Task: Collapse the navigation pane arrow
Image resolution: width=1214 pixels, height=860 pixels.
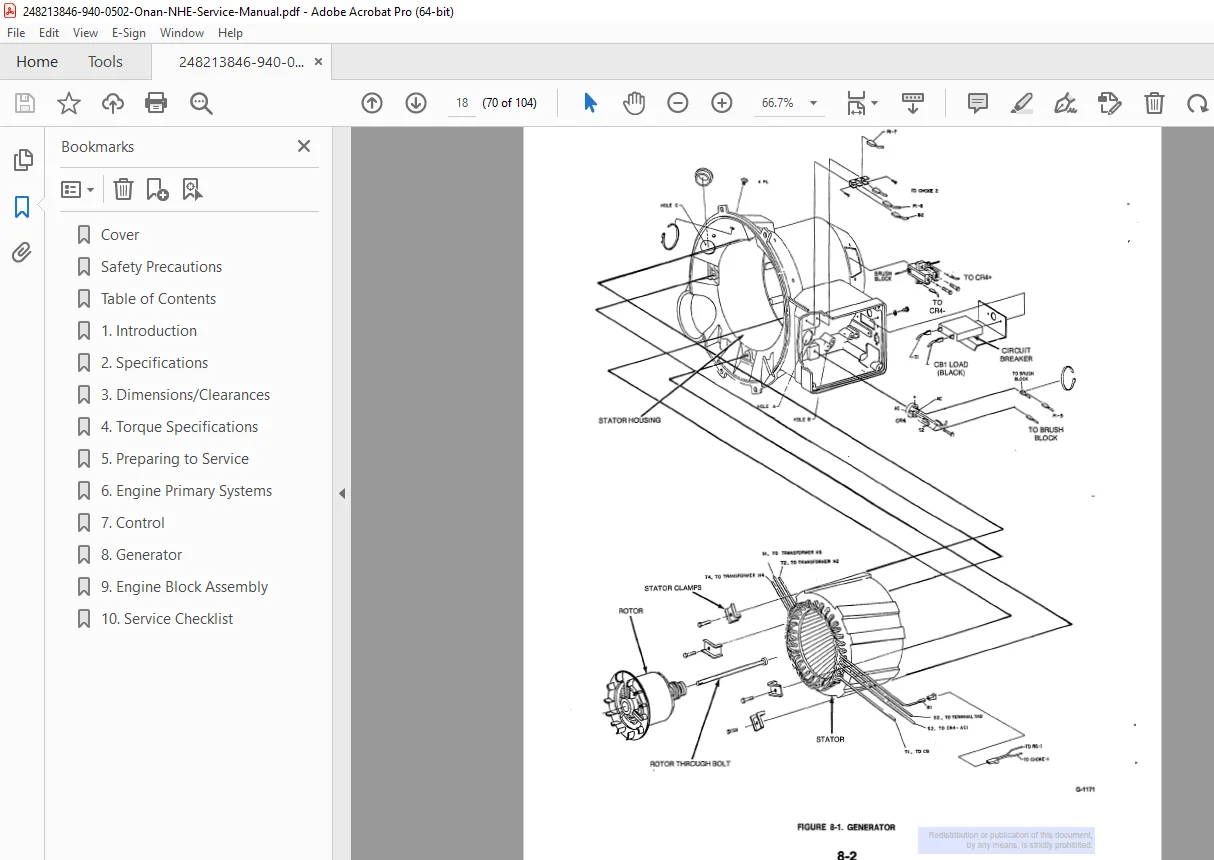Action: [342, 493]
